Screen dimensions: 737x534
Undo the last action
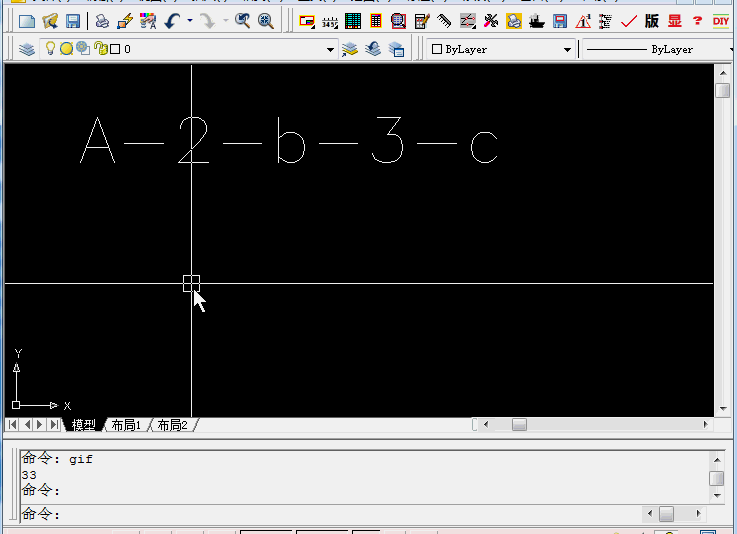pos(172,21)
